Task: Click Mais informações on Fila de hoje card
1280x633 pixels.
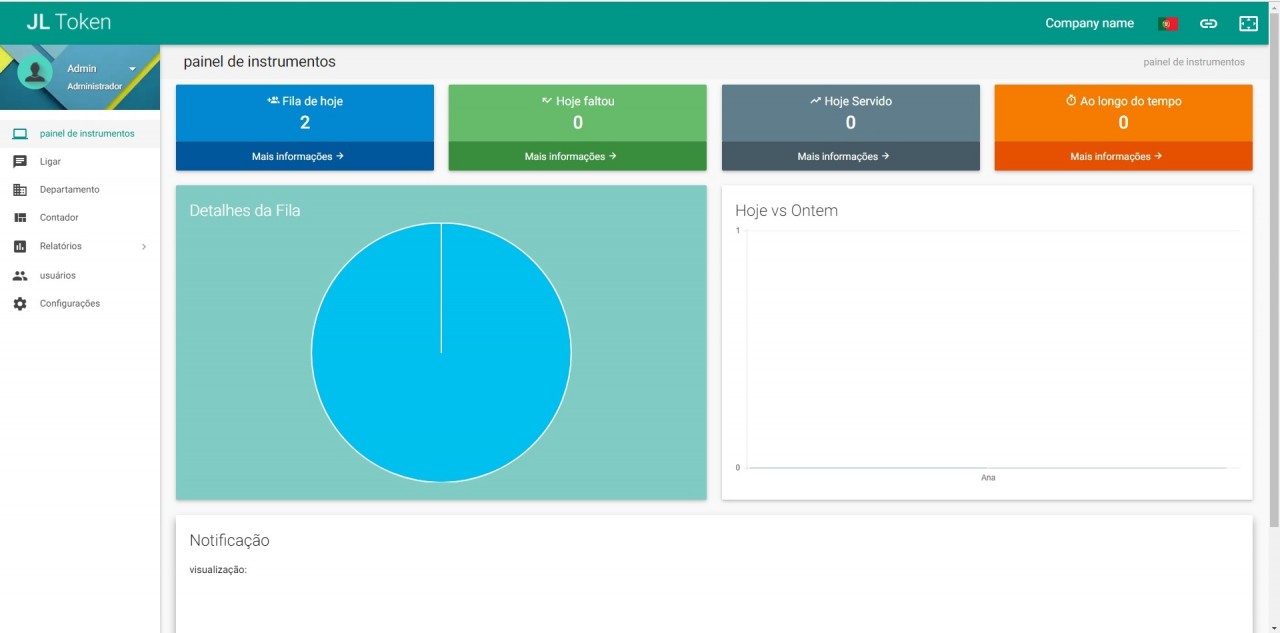Action: tap(305, 156)
